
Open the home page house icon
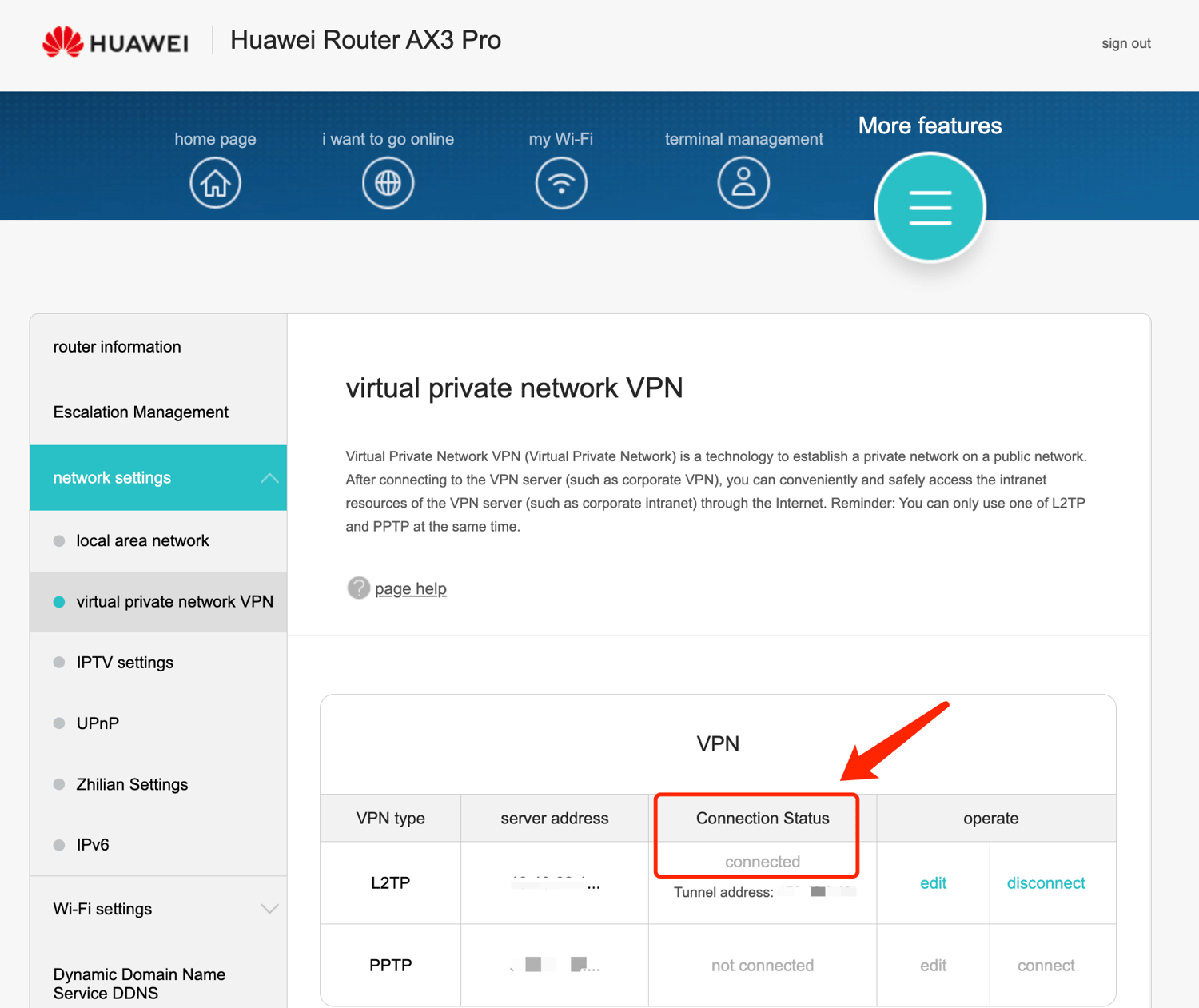(x=215, y=183)
